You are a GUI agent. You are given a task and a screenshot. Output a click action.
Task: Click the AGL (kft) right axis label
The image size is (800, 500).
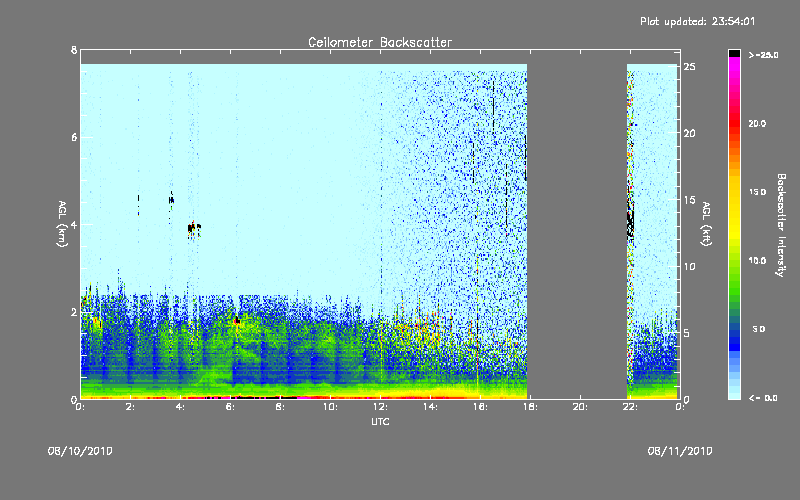point(706,224)
